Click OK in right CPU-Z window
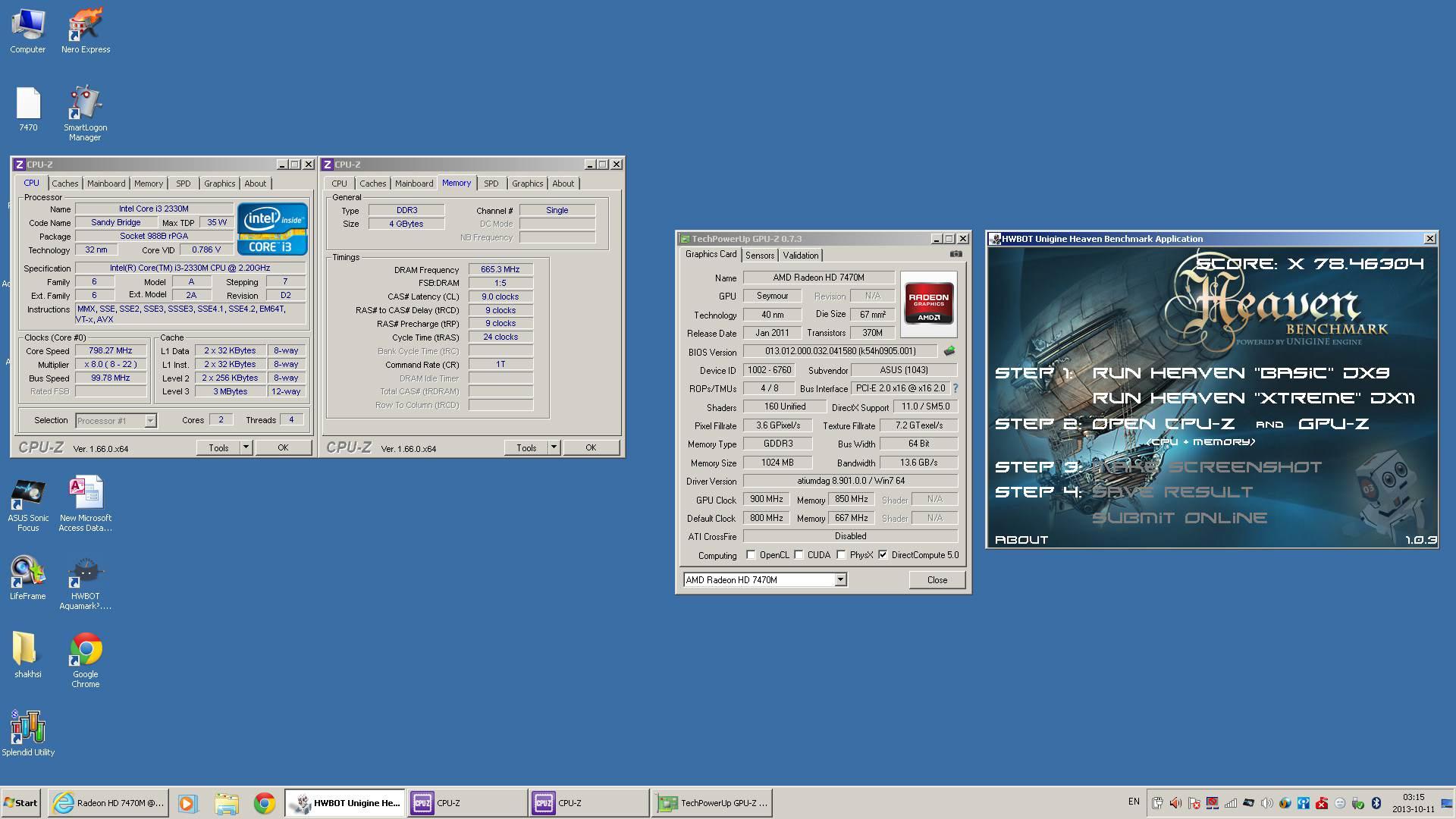The image size is (1456, 819). [x=591, y=448]
